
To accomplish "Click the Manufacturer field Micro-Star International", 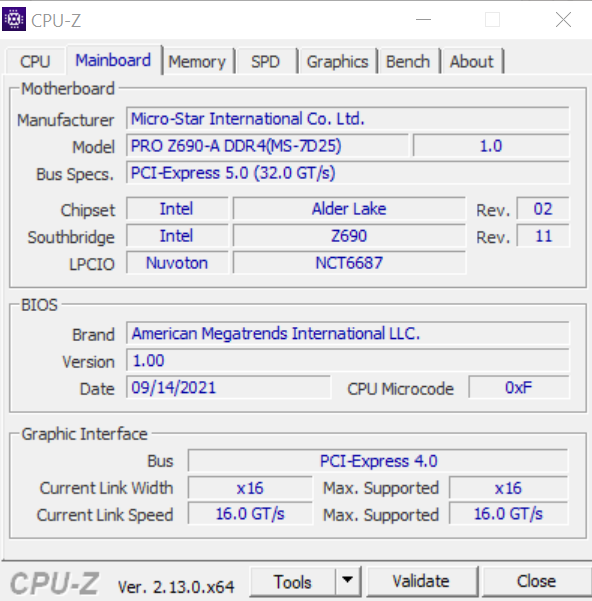I will [348, 119].
